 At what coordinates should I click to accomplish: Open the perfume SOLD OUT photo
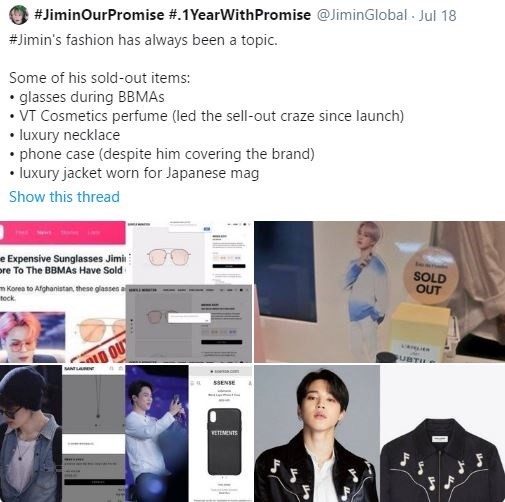(379, 292)
